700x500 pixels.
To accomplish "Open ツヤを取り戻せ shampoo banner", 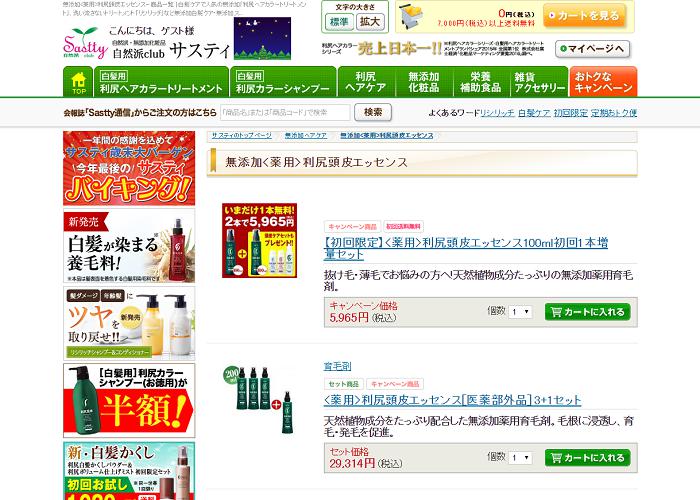I will click(x=129, y=323).
